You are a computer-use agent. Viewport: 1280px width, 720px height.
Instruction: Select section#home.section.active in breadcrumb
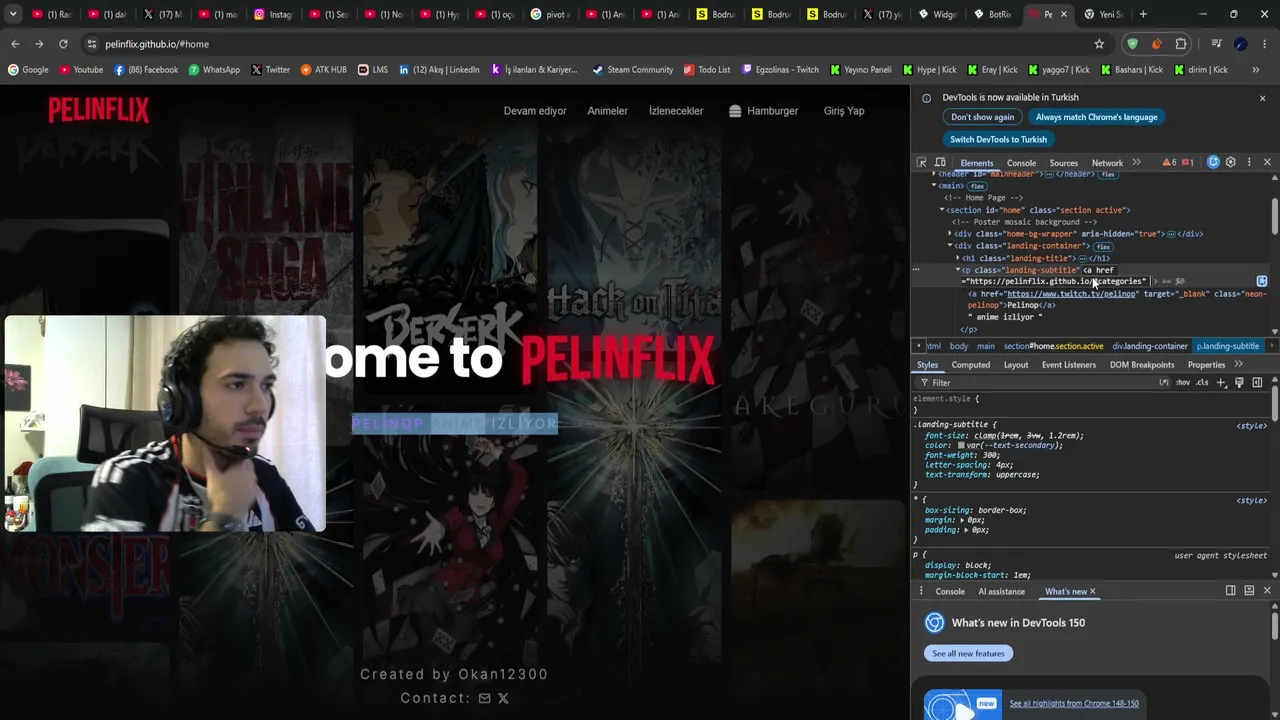click(1053, 346)
